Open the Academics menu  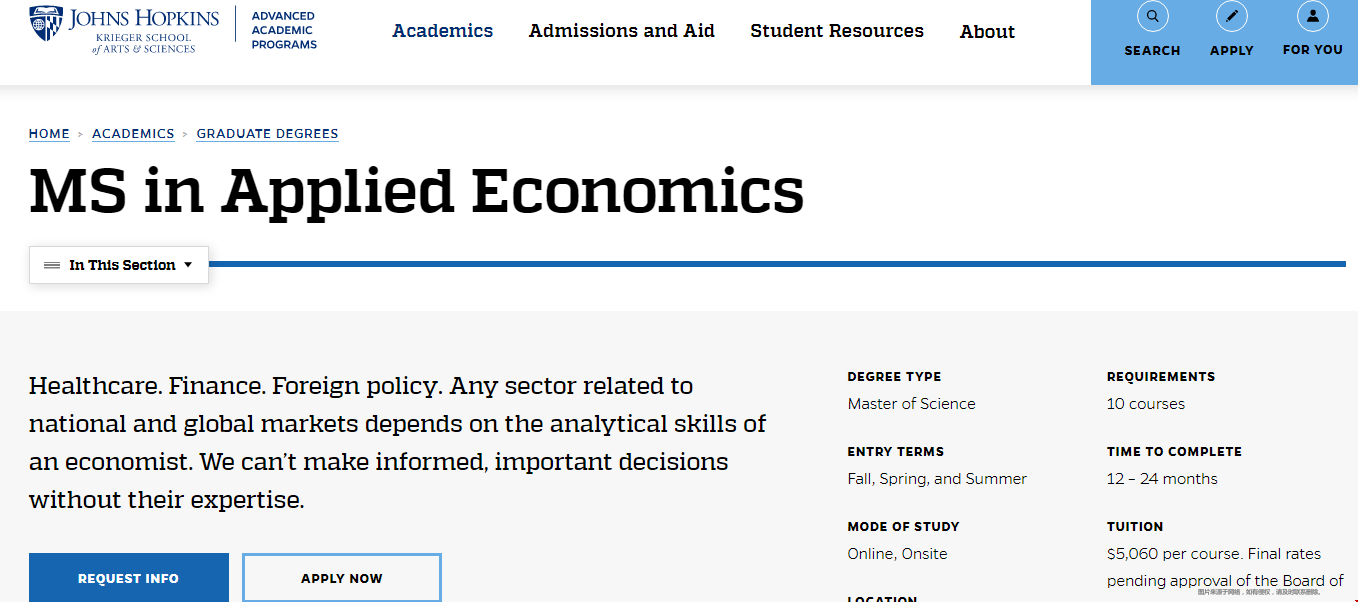pyautogui.click(x=442, y=31)
